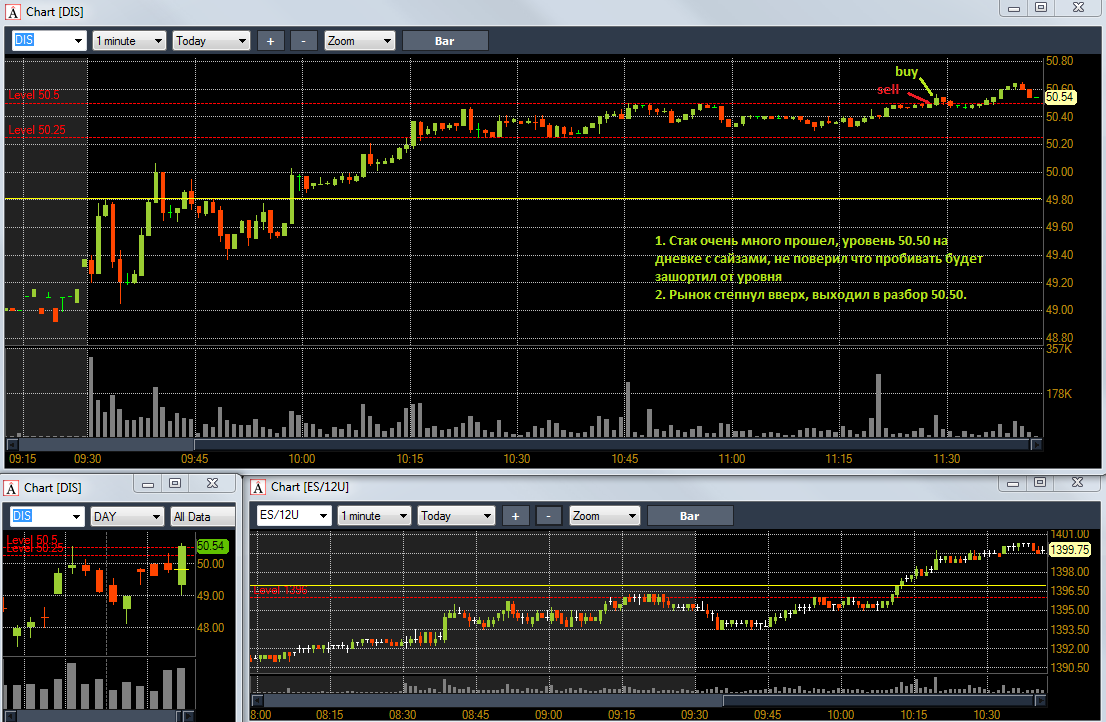Click the plus zoom-in button in top DIS chart
The width and height of the screenshot is (1106, 722).
270,41
